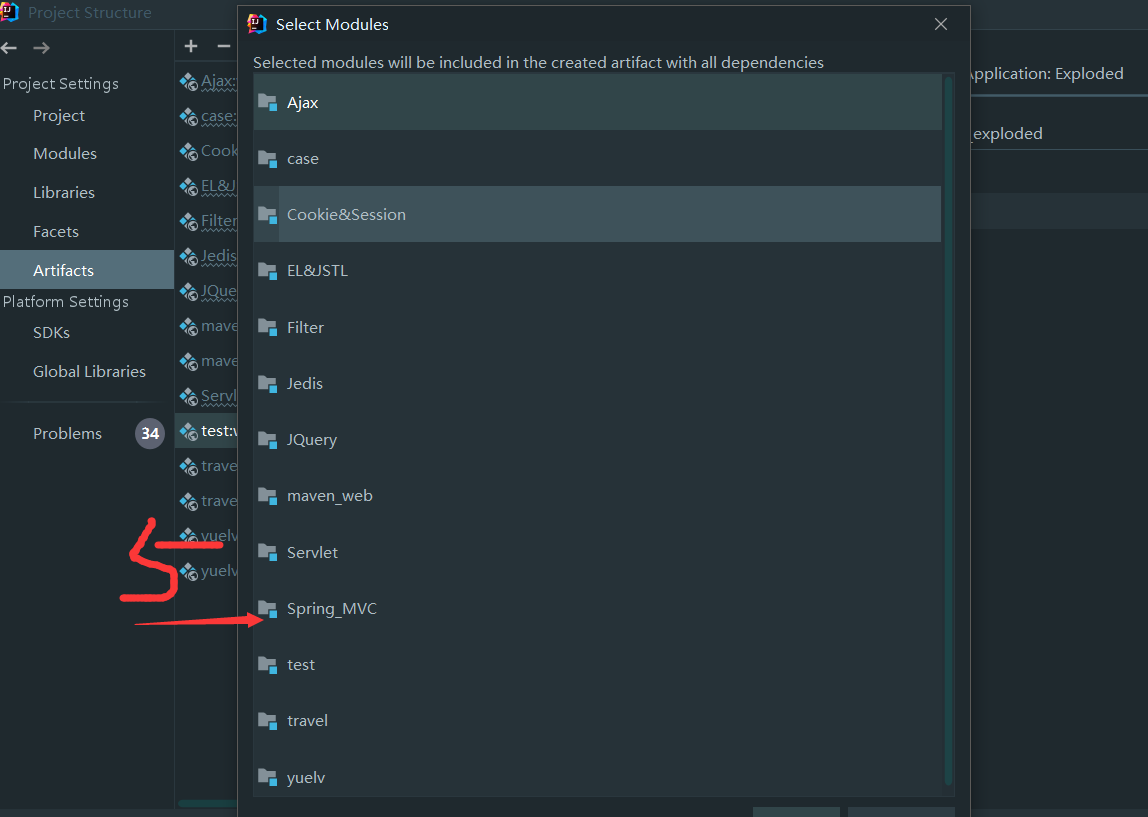Select the Facets section
The height and width of the screenshot is (817, 1148).
55,231
